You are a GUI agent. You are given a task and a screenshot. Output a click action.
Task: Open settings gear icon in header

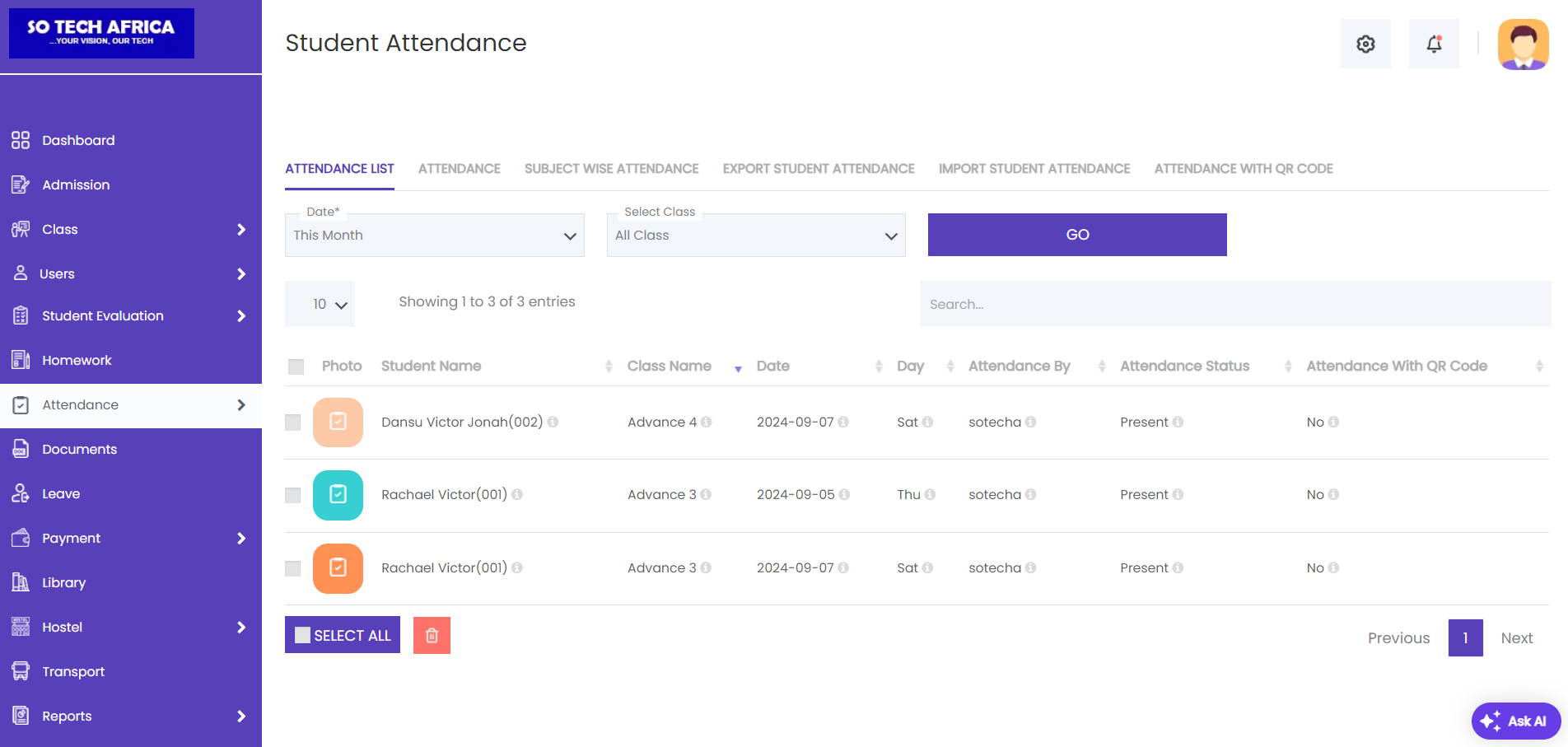(x=1365, y=44)
